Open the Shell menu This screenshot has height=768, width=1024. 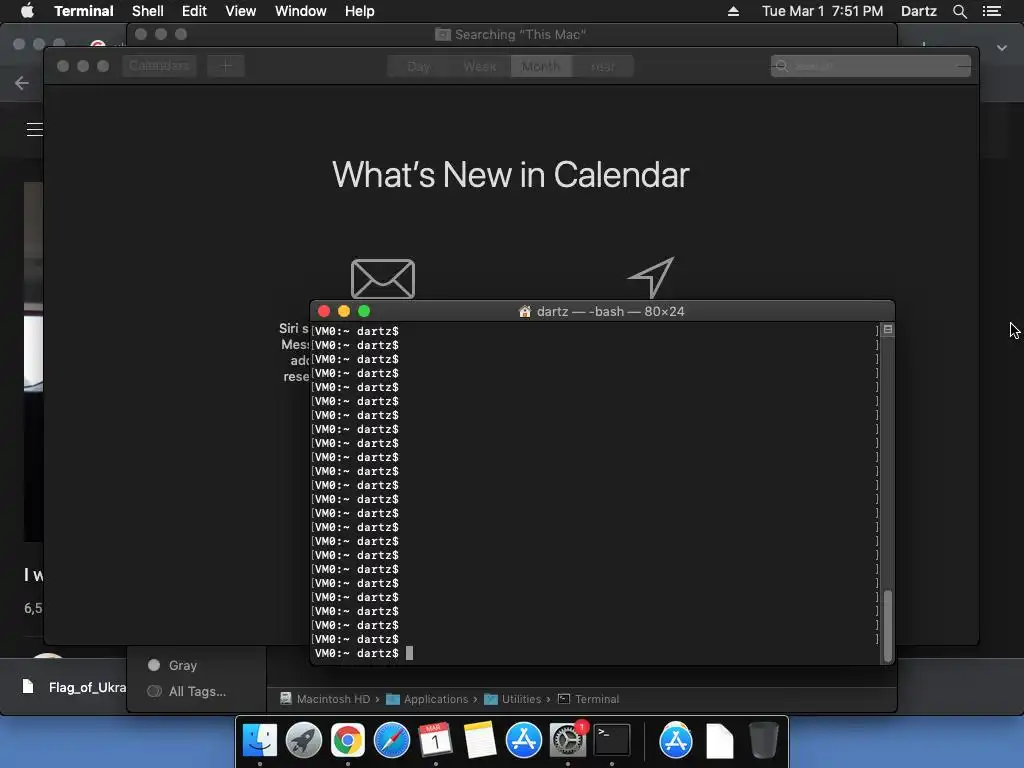pos(148,11)
